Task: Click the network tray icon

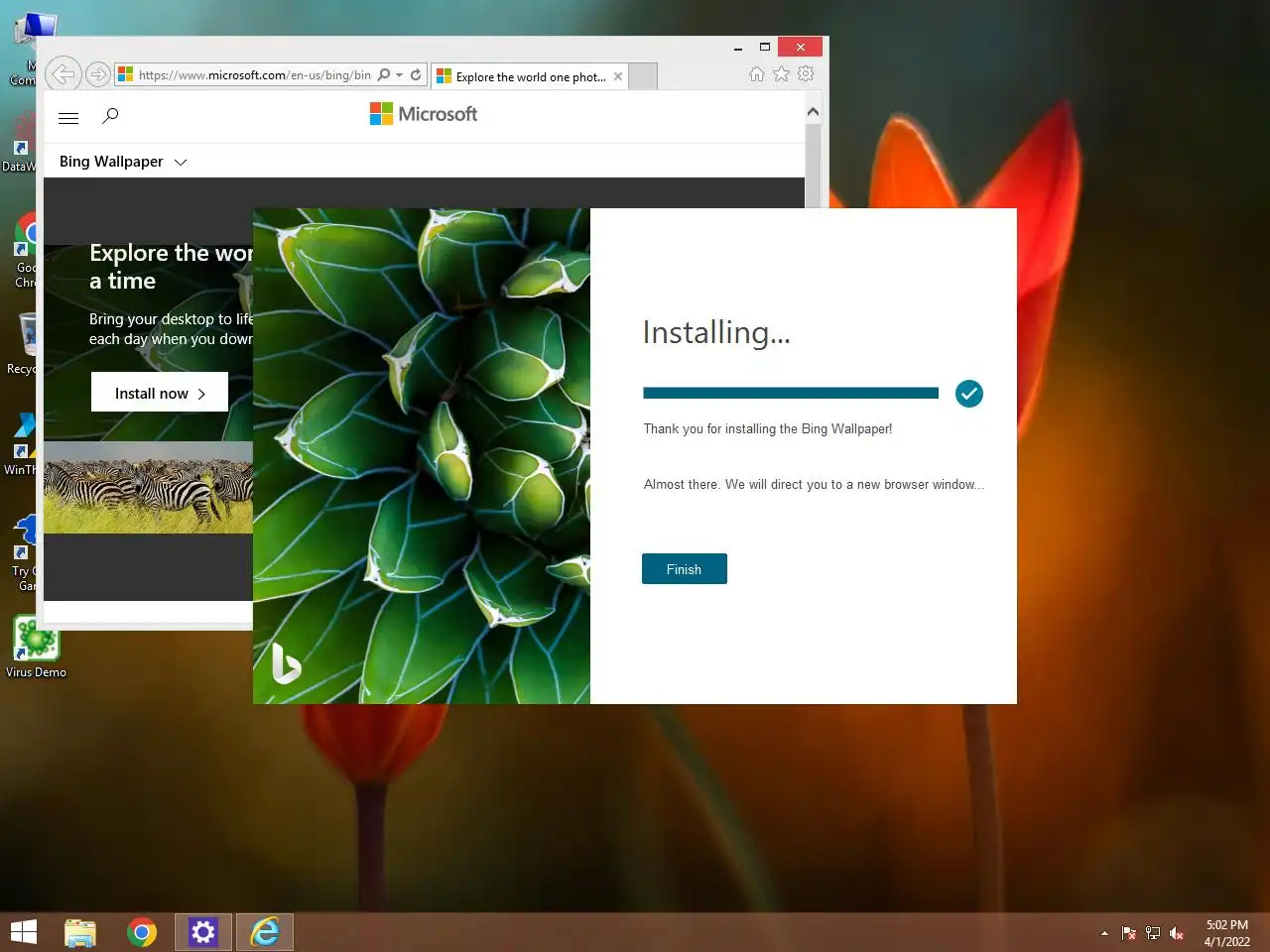Action: (x=1153, y=933)
